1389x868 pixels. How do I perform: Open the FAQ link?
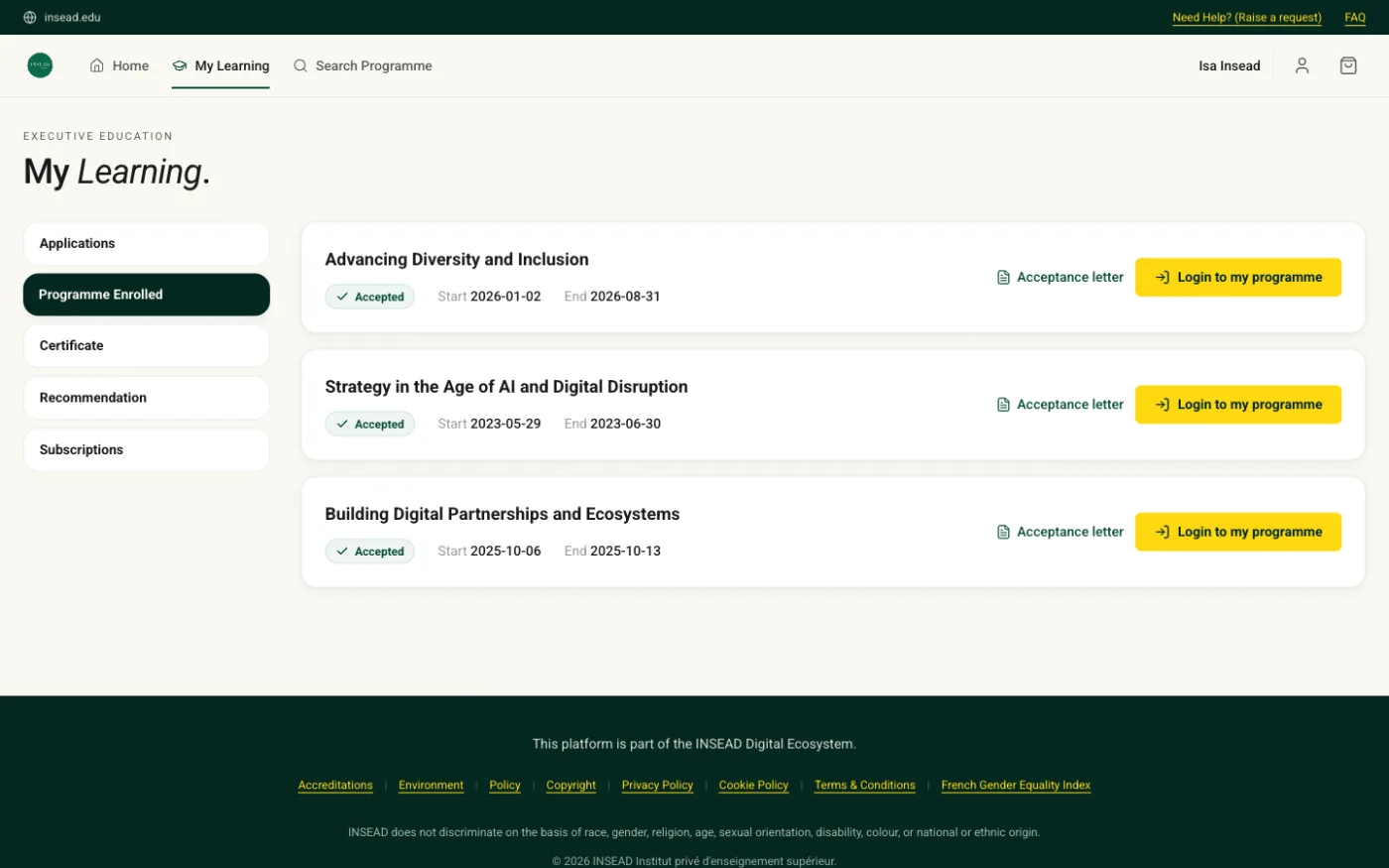coord(1355,17)
